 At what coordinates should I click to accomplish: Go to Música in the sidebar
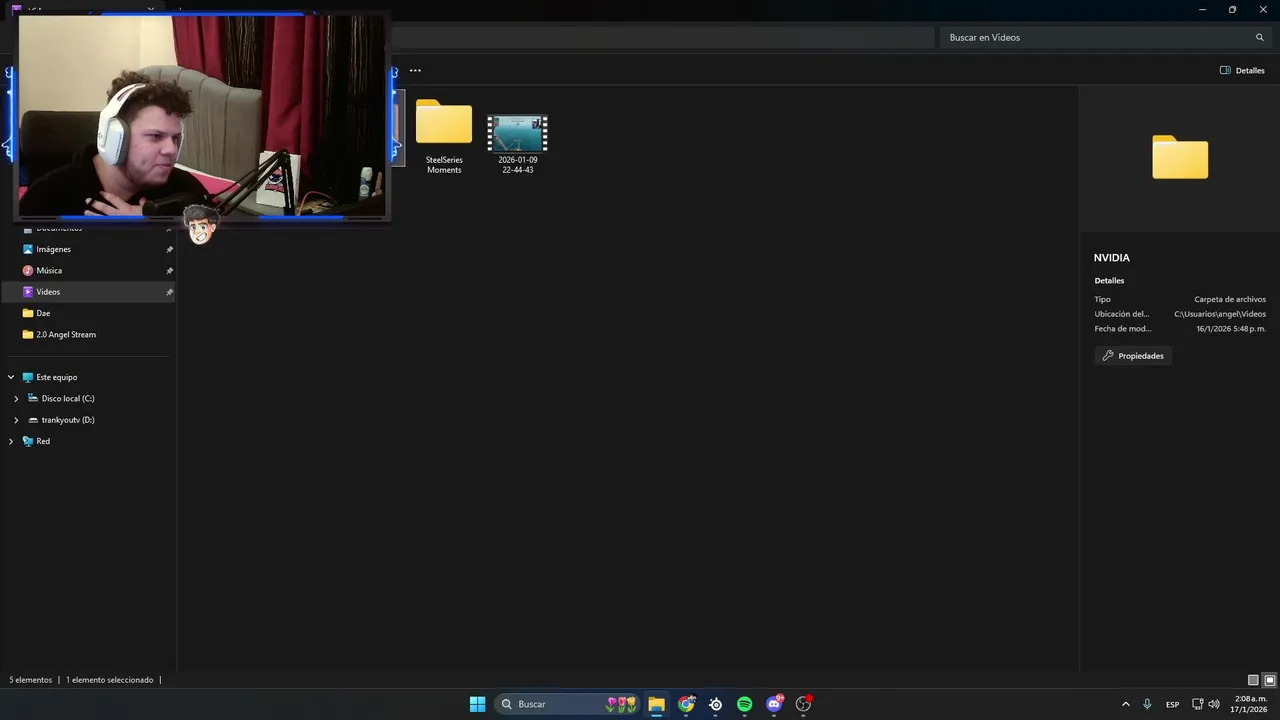tap(89, 270)
